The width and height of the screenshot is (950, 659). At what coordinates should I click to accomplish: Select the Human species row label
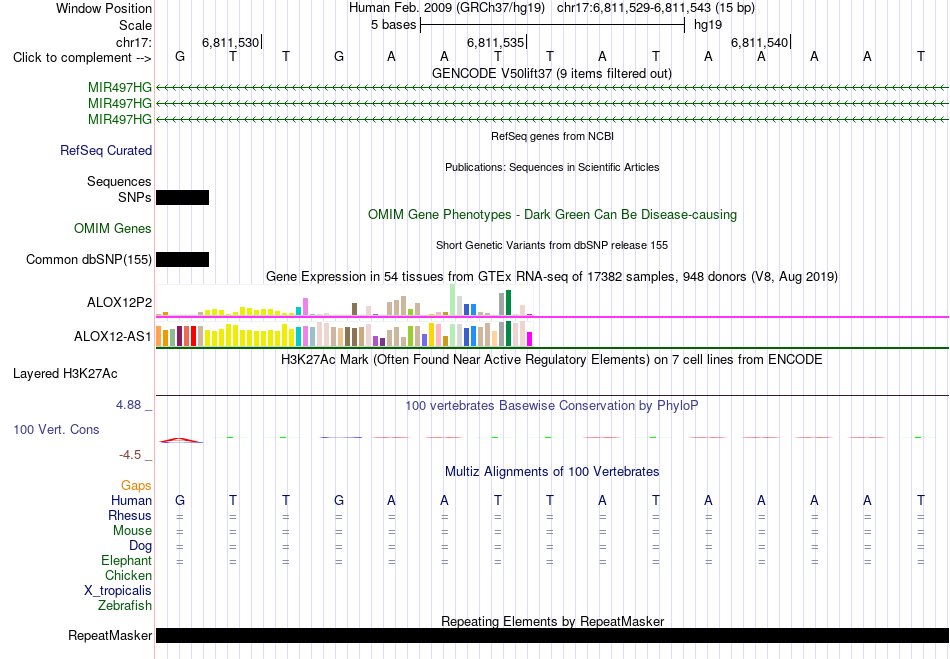(x=131, y=500)
